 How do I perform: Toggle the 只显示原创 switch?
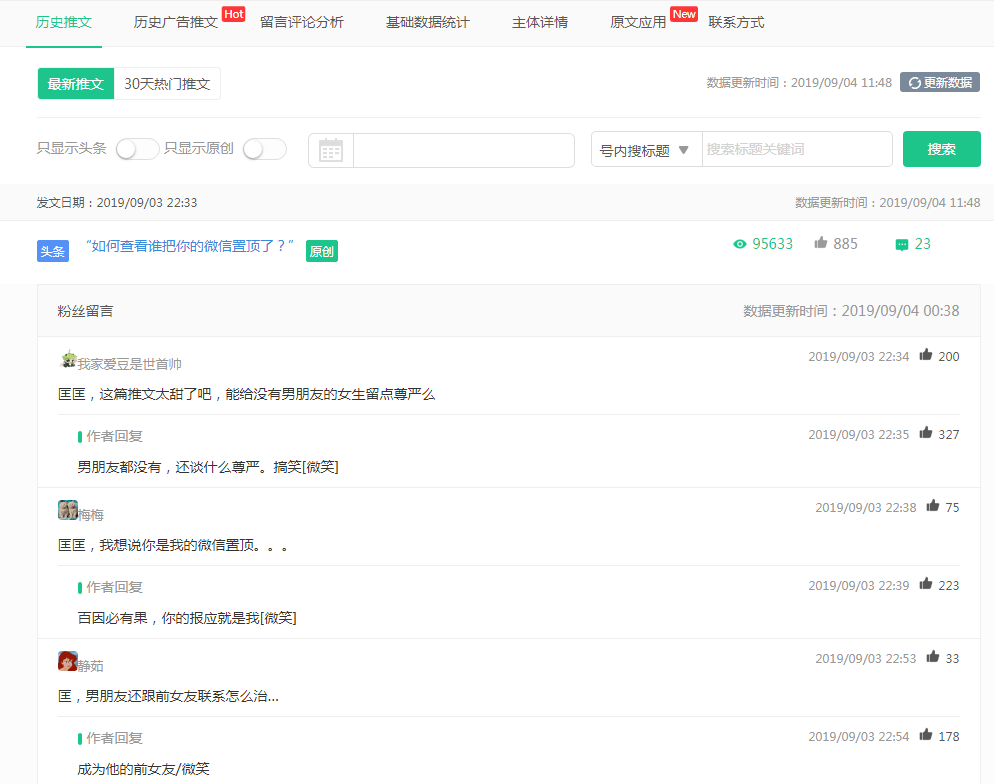pyautogui.click(x=264, y=150)
